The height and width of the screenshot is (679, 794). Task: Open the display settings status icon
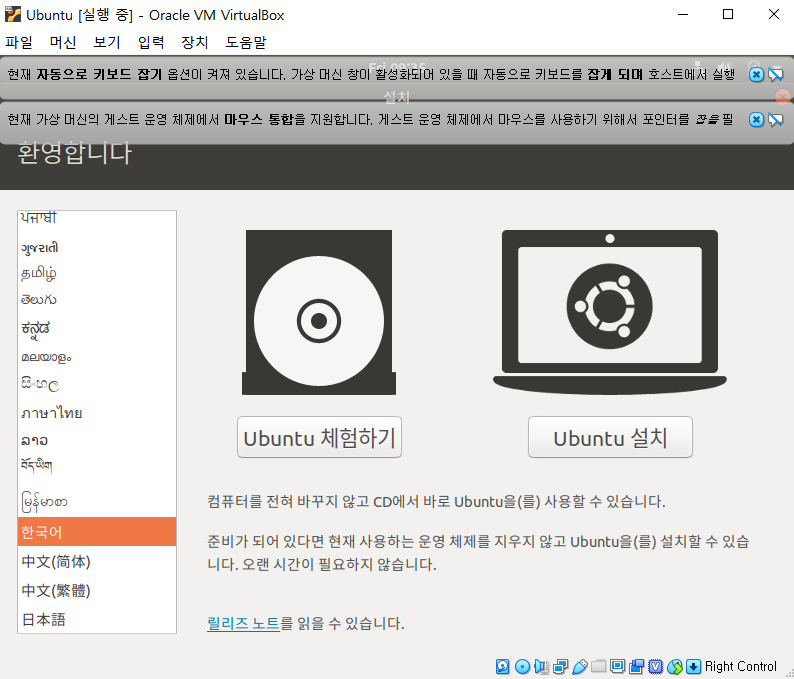coord(617,666)
